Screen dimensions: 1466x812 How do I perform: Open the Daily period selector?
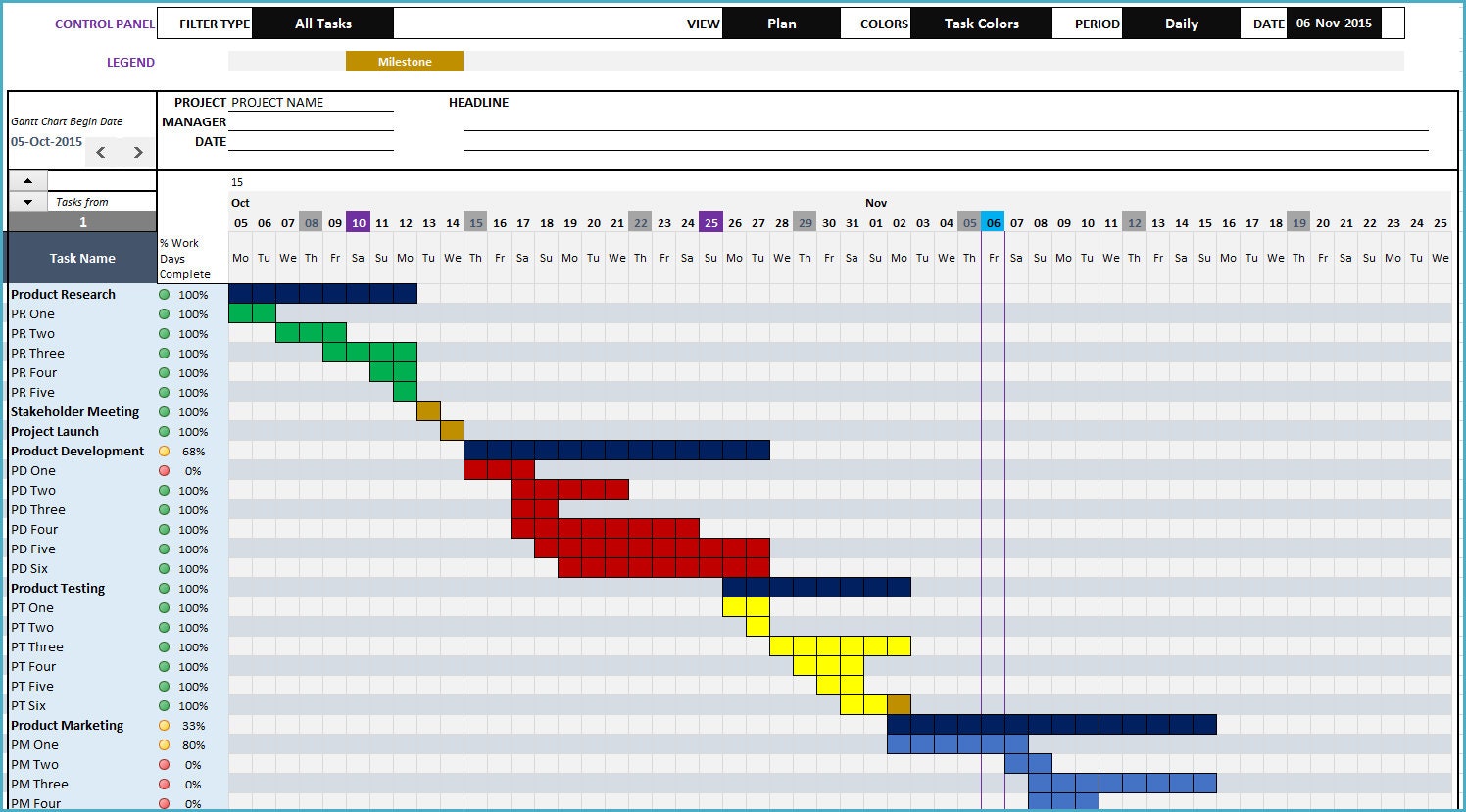pyautogui.click(x=1181, y=23)
